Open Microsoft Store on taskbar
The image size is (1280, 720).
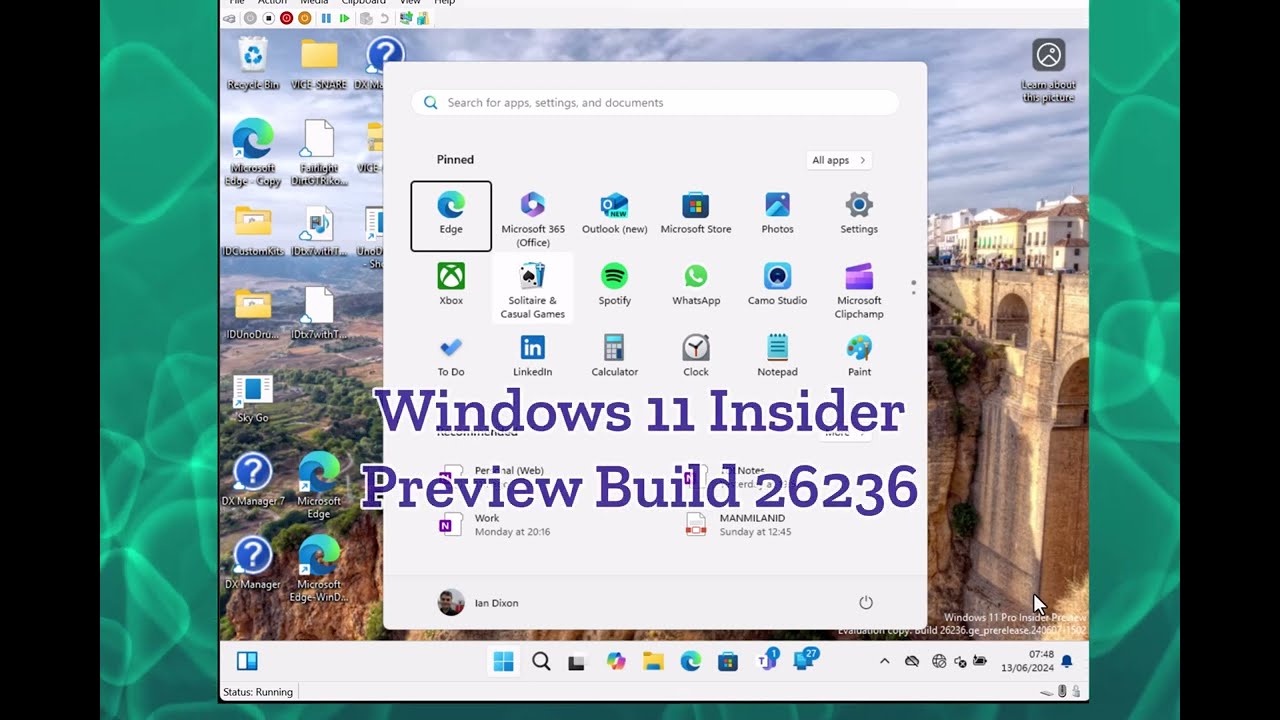(x=728, y=661)
